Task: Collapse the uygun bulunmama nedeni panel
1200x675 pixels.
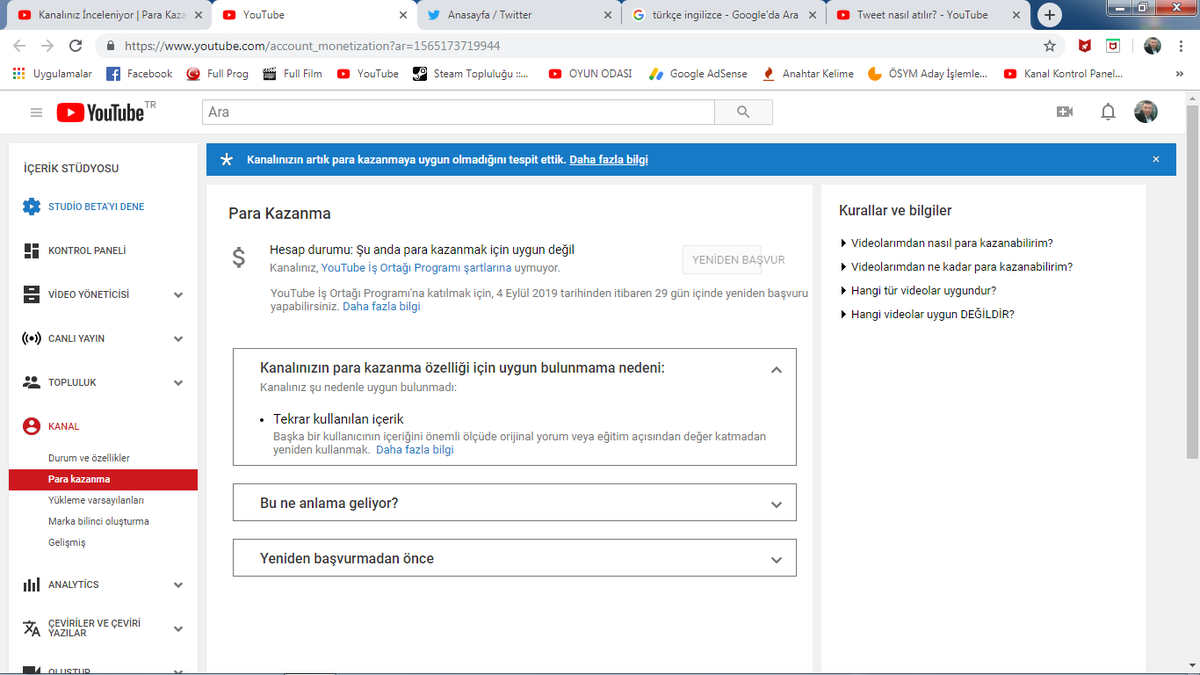Action: [x=776, y=369]
